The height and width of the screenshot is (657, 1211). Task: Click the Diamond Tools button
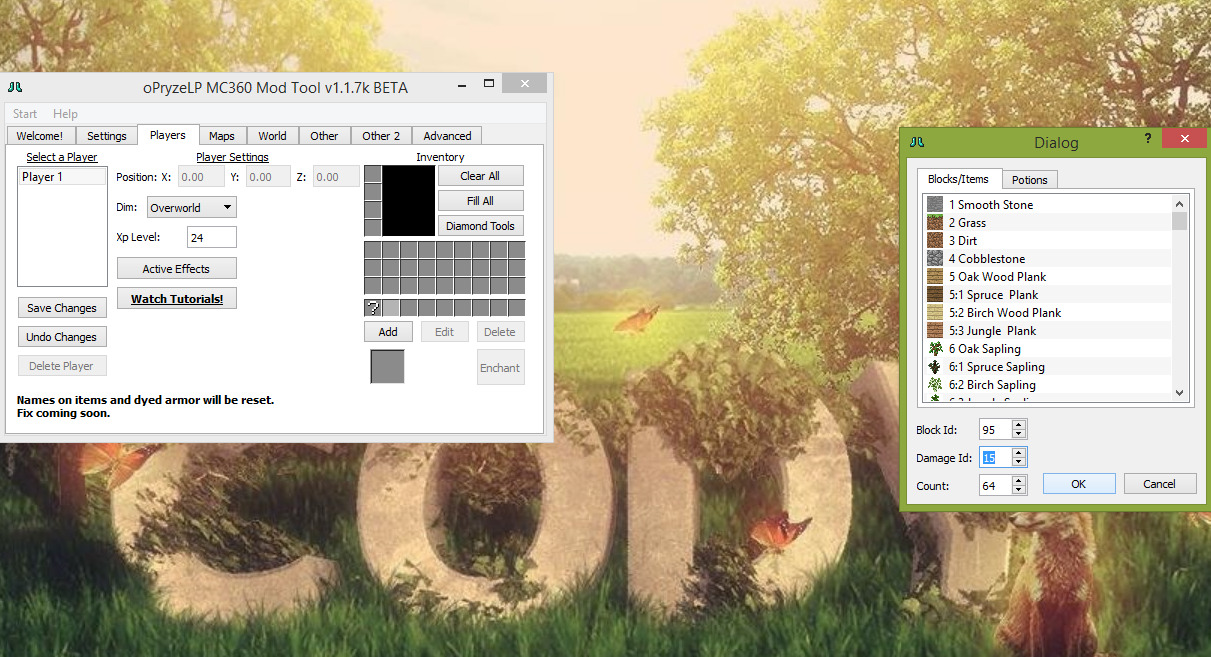coord(480,226)
